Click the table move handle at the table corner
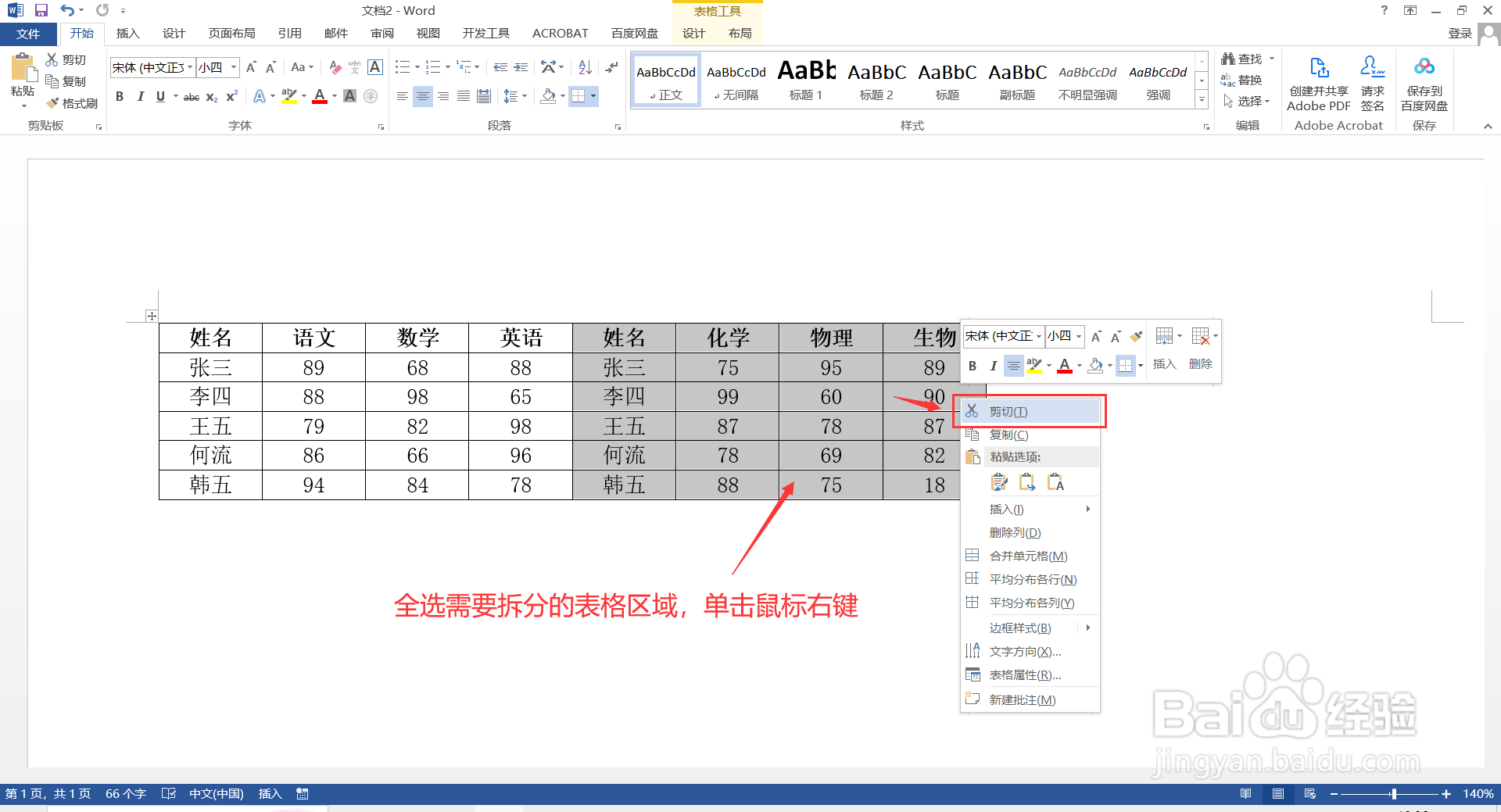Image resolution: width=1501 pixels, height=812 pixels. (x=152, y=316)
